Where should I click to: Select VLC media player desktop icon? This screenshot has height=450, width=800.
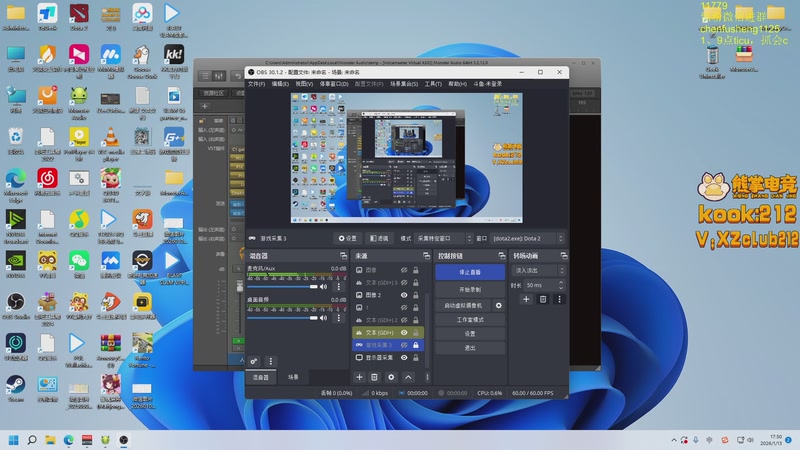click(111, 143)
